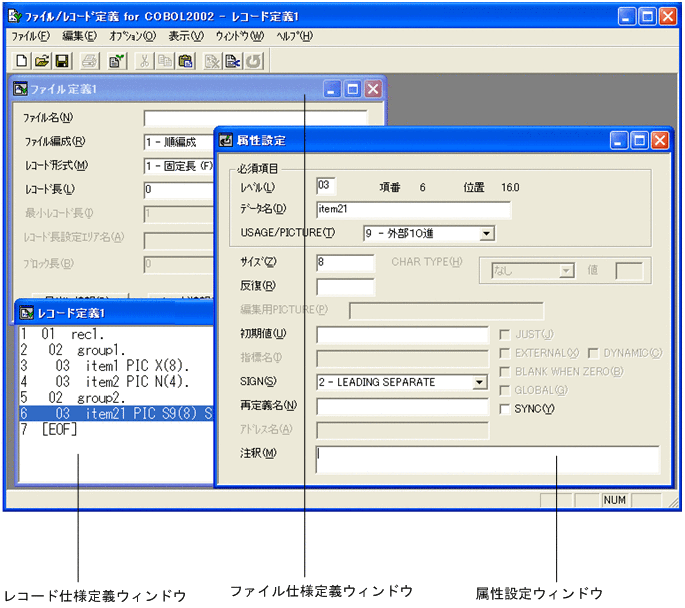Click the 再定義名(N) input field
Screen dimensions: 685x608
pyautogui.click(x=402, y=406)
